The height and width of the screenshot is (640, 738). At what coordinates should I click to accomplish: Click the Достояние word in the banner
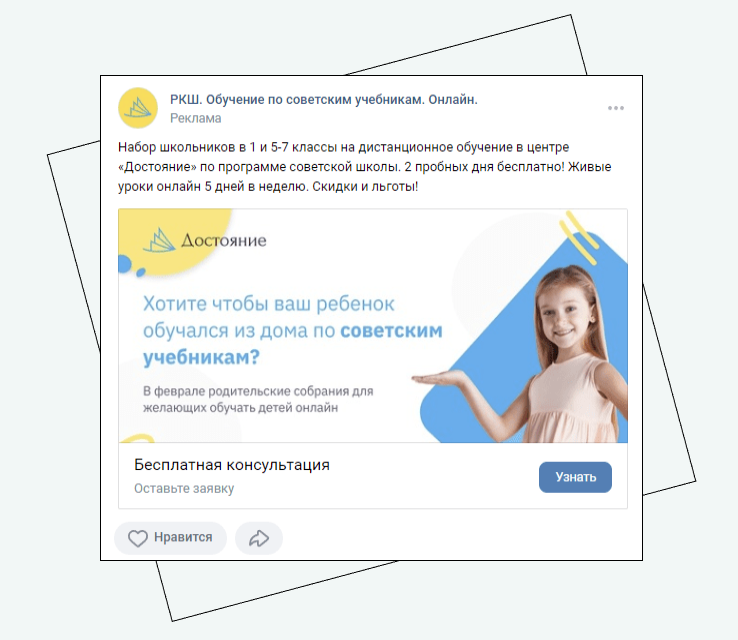tap(224, 240)
